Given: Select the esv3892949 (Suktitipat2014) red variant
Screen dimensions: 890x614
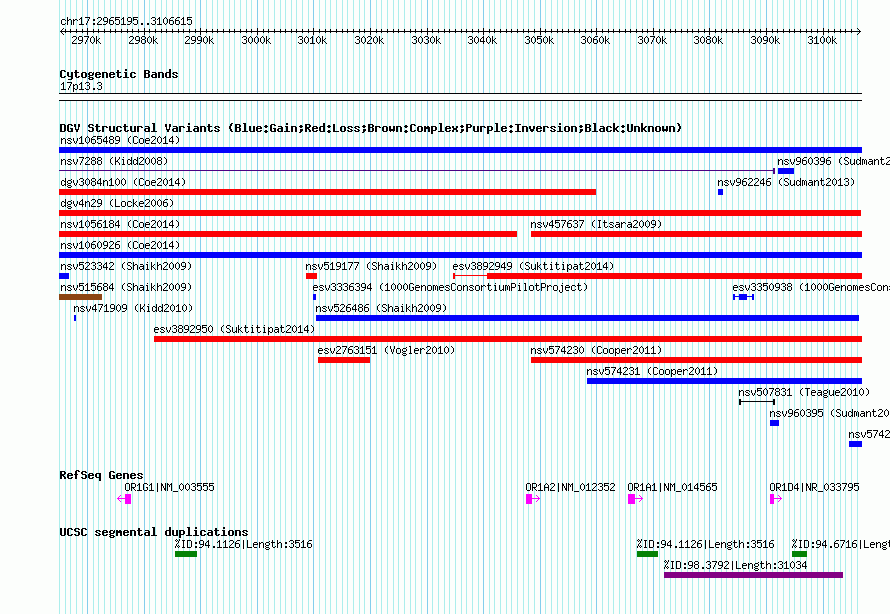Looking at the screenshot, I should coord(657,276).
